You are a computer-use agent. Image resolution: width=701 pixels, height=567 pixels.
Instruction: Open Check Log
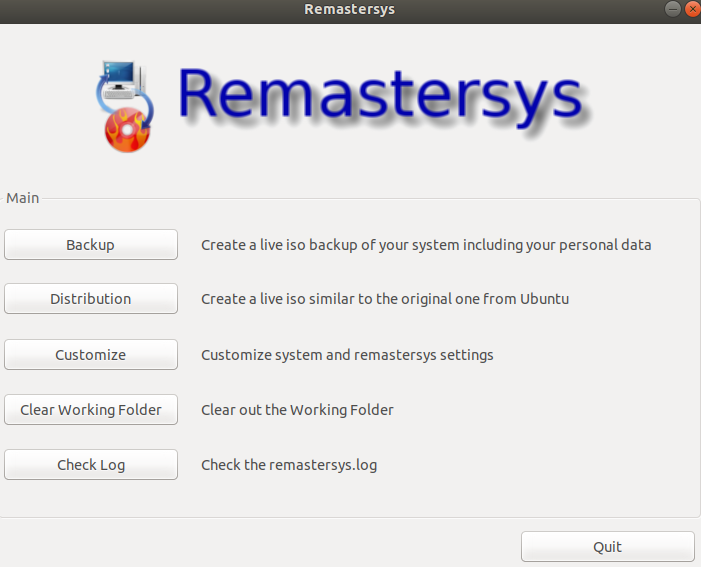click(x=91, y=465)
